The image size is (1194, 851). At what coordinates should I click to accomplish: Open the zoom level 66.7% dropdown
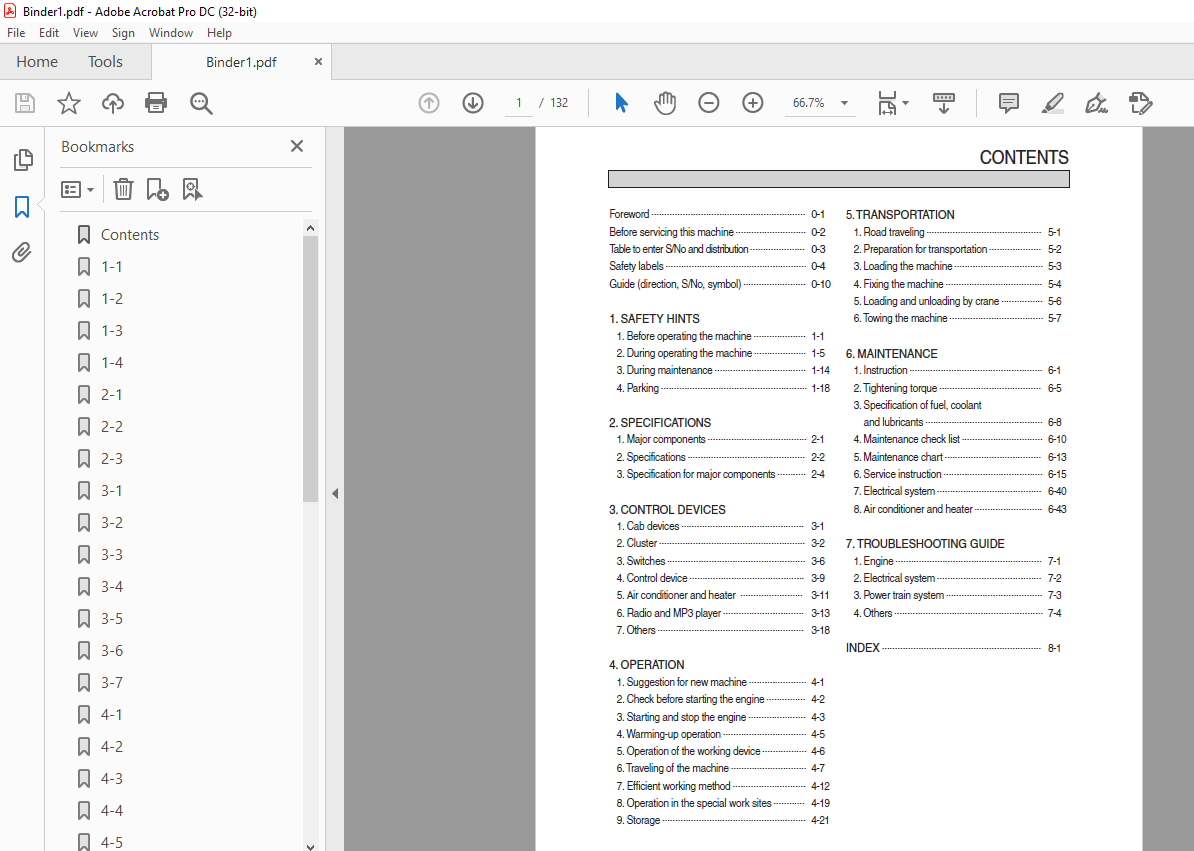[844, 103]
